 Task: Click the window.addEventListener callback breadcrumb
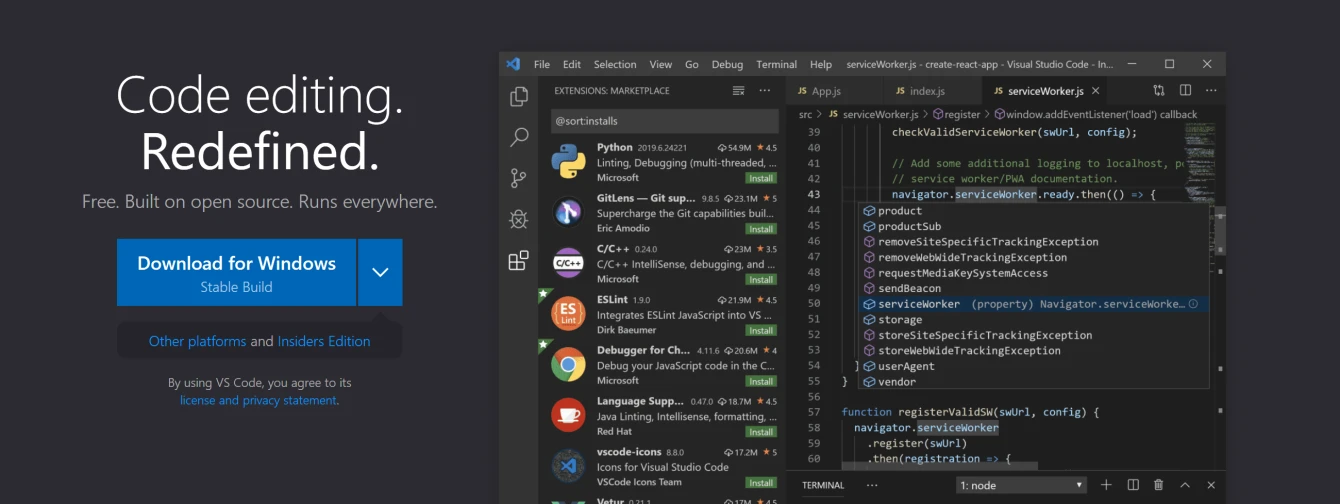(1096, 115)
